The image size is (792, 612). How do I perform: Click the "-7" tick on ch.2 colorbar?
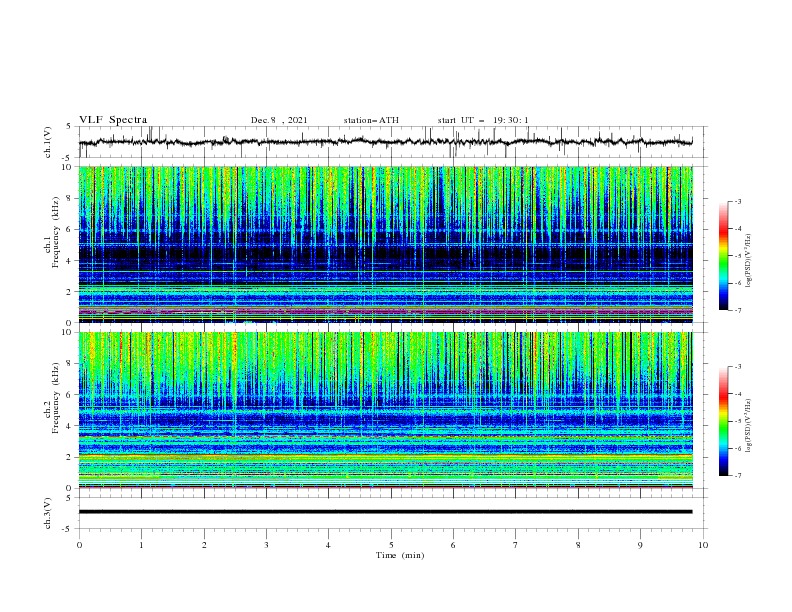(737, 476)
